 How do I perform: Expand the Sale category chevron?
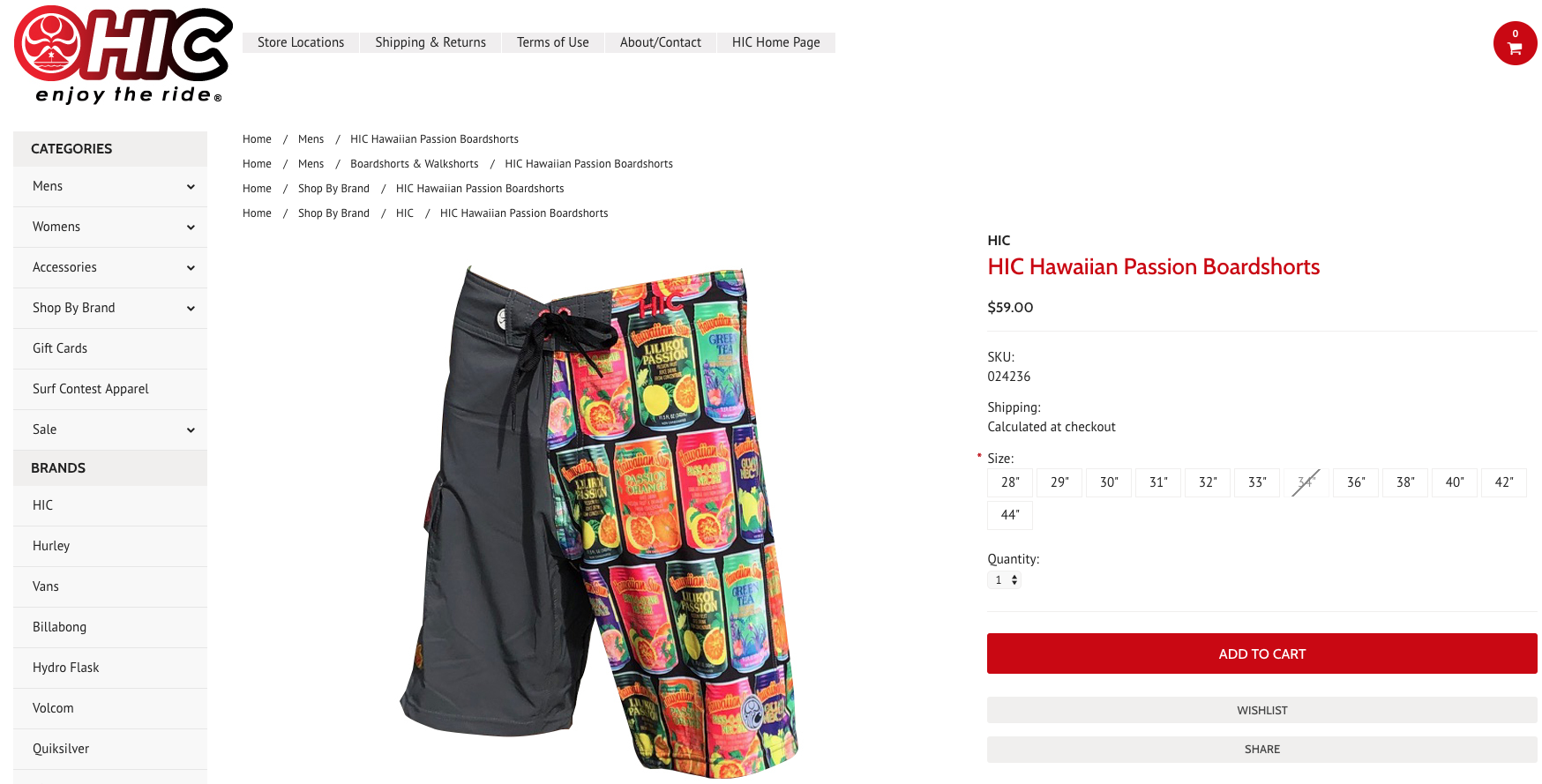[x=191, y=430]
